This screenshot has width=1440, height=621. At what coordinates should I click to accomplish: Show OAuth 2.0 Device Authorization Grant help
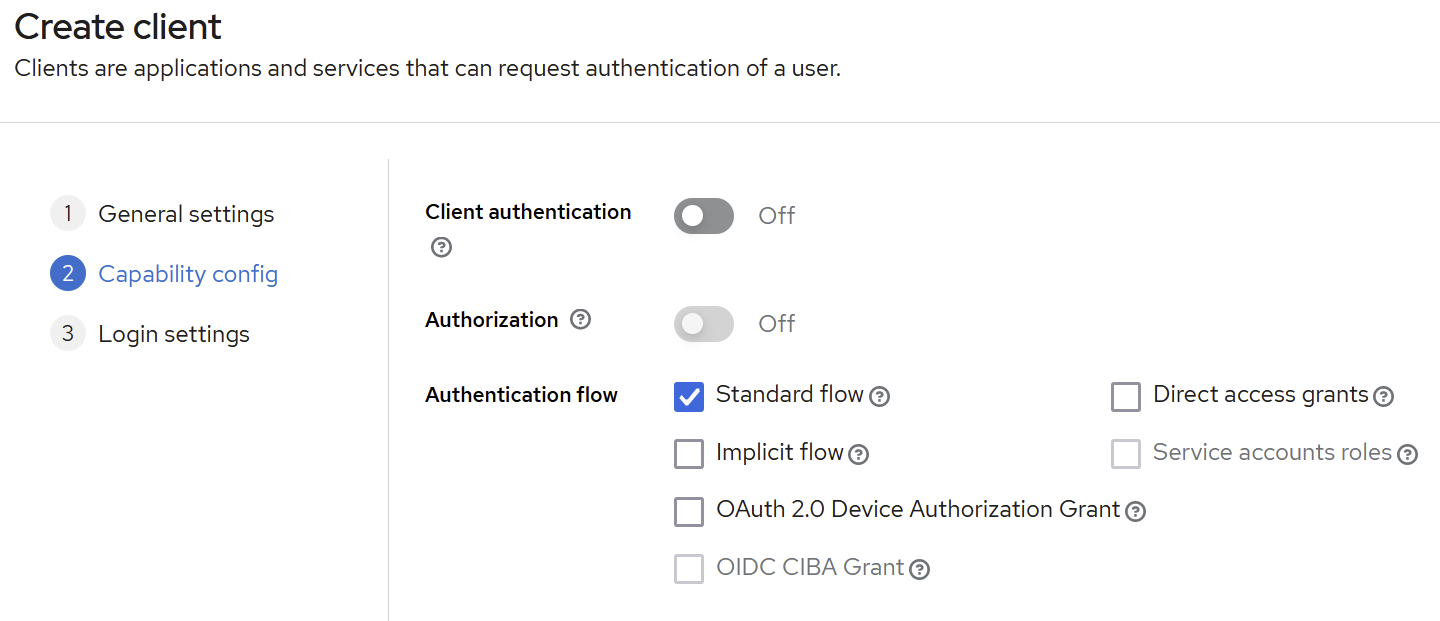(1135, 512)
